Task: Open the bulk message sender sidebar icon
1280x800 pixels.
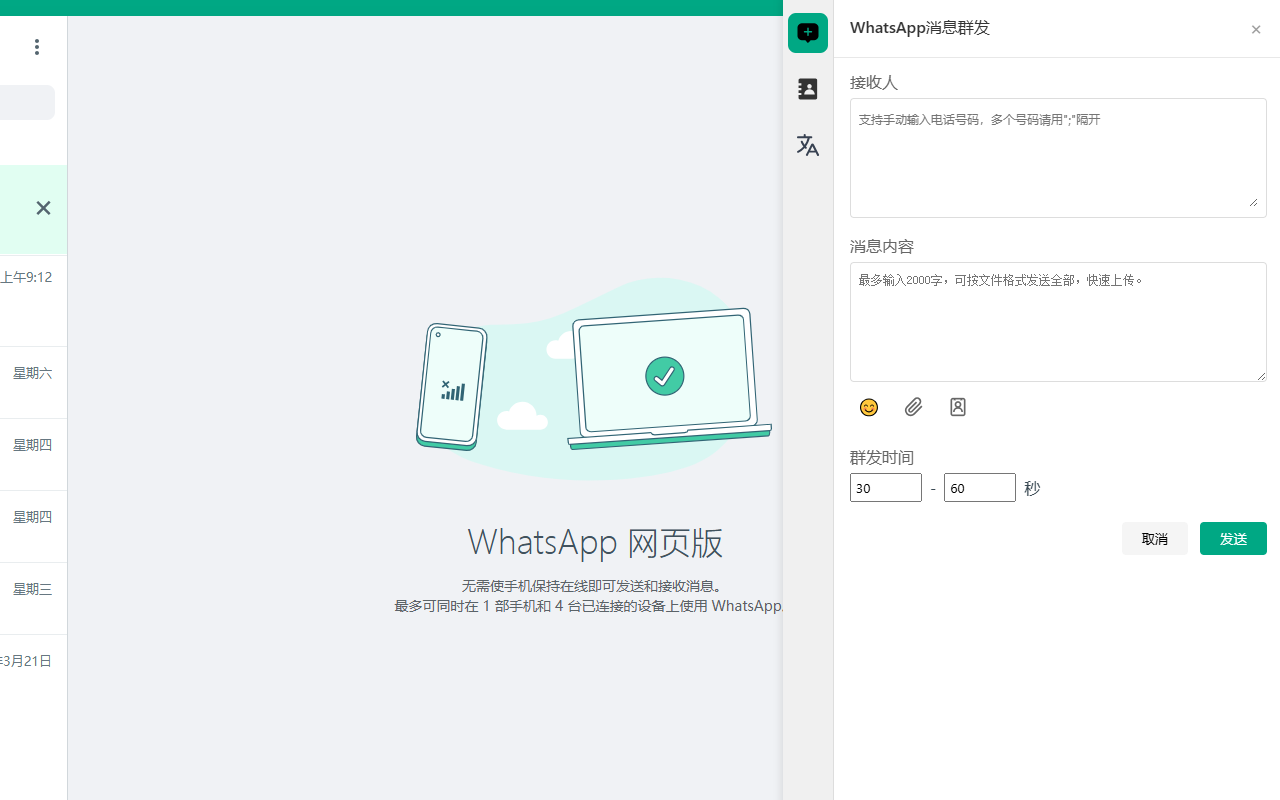Action: (808, 33)
